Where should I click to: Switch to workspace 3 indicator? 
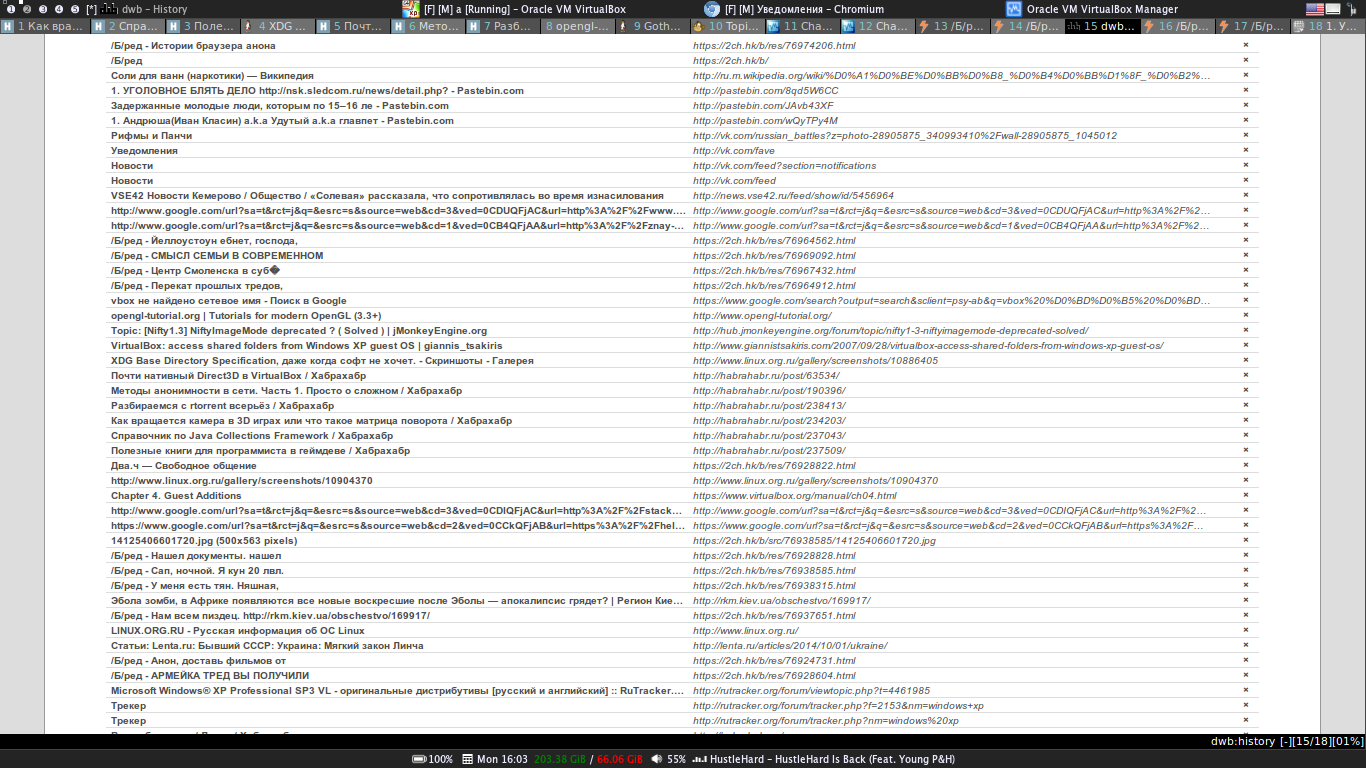[44, 9]
